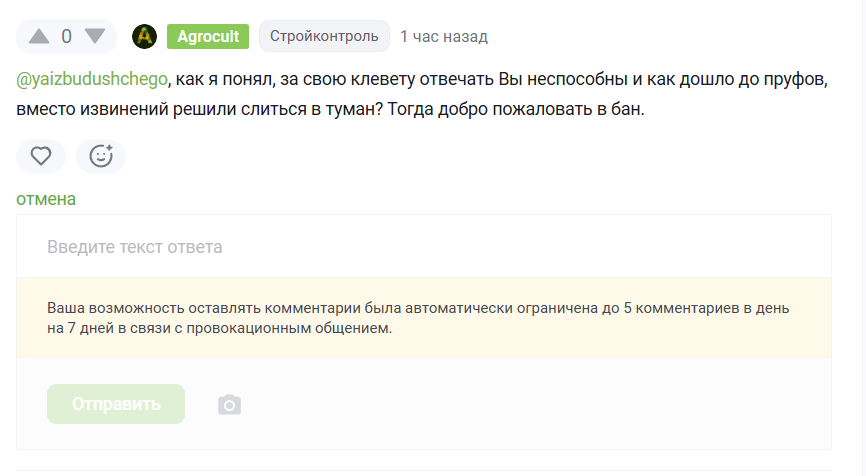Open the Agrocult user profile badge
Screen dimensions: 866x476
click(208, 37)
